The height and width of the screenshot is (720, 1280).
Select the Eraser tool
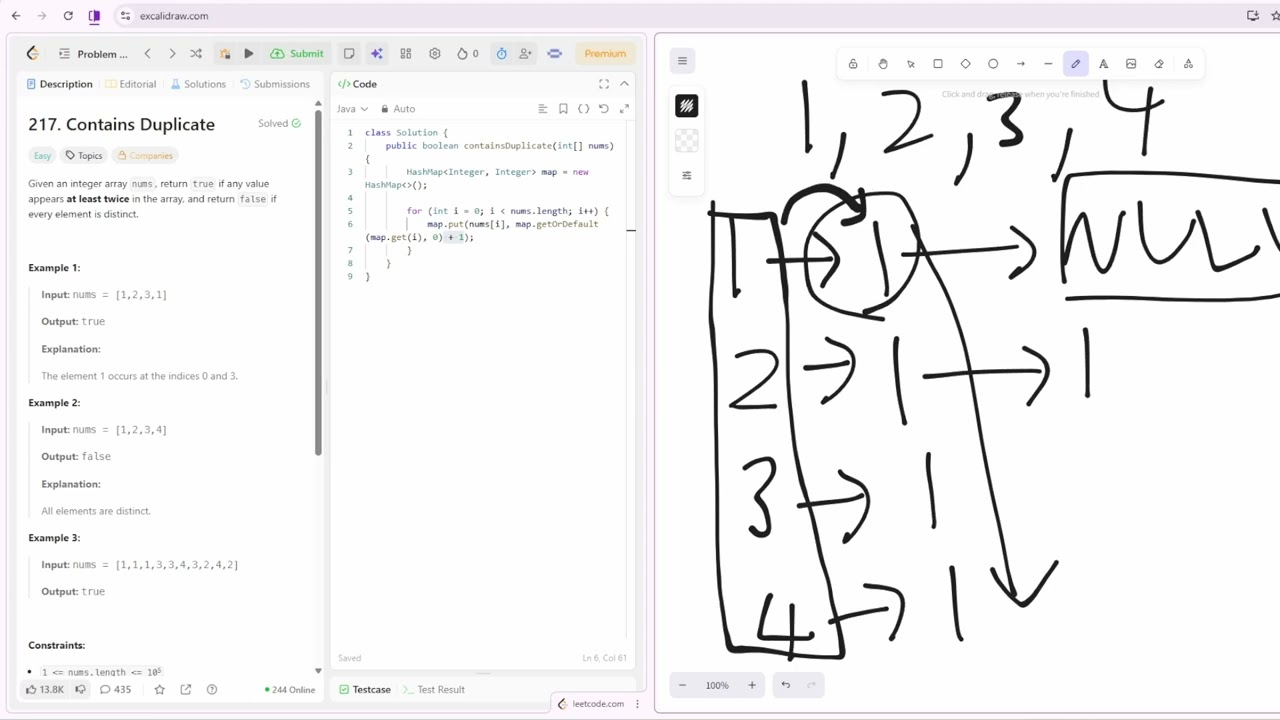click(x=1159, y=64)
